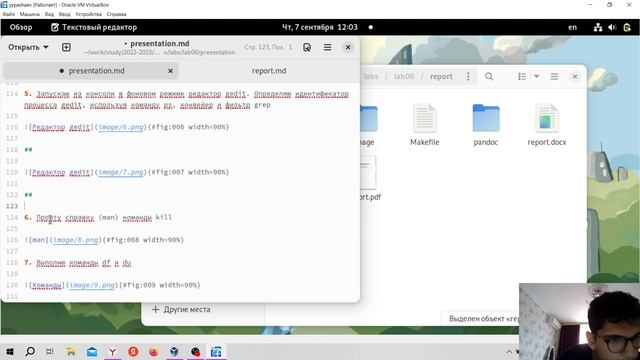
Task: Show hidden tray icons chevron
Action: [x=509, y=351]
